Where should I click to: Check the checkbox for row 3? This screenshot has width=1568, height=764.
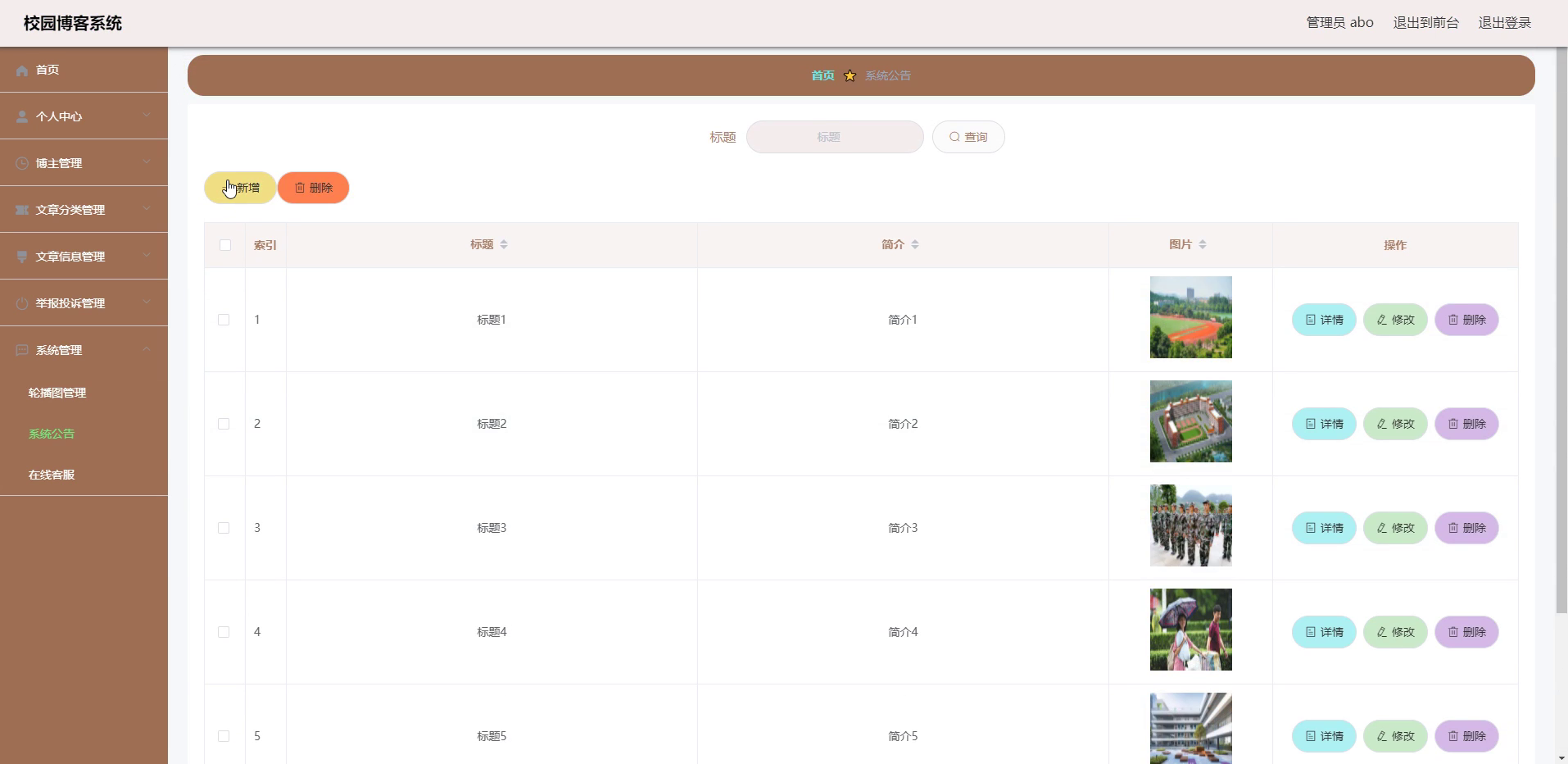click(224, 528)
